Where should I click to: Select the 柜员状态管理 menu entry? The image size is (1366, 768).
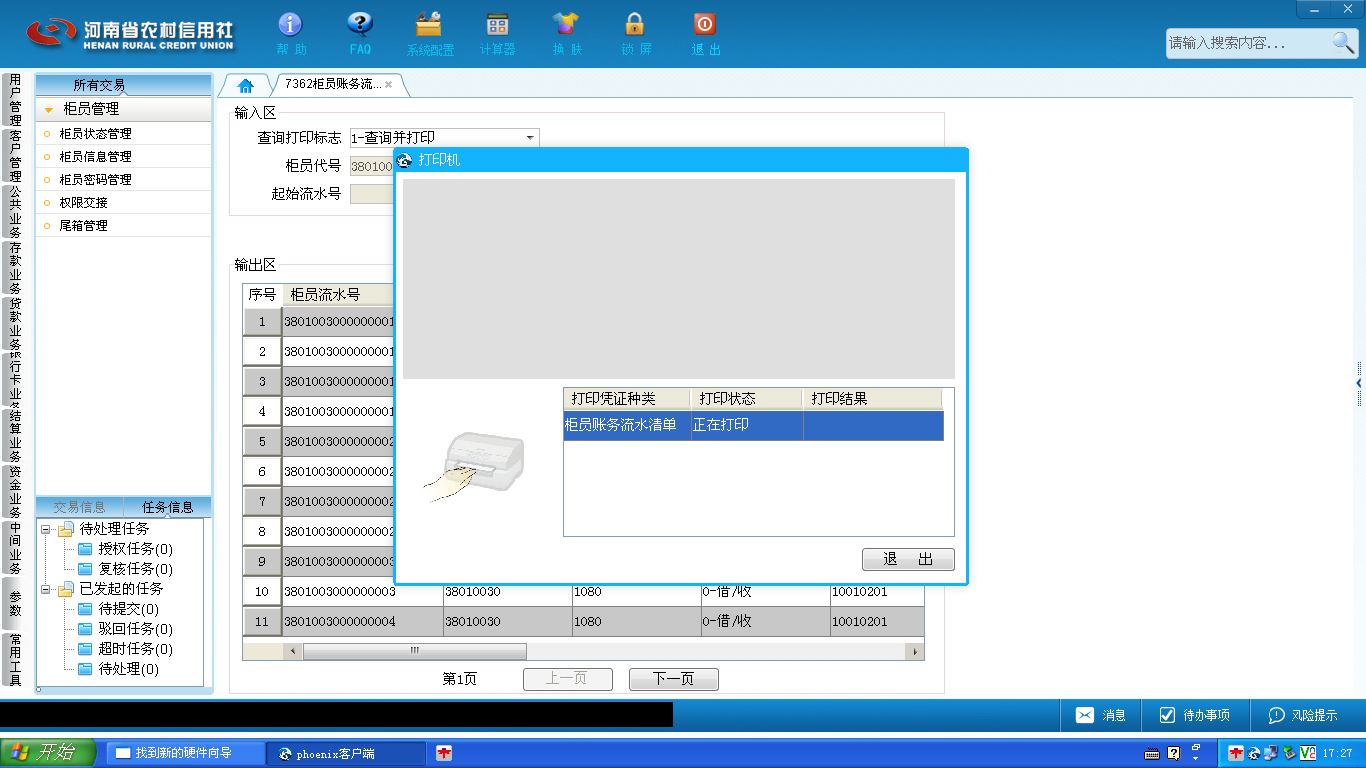click(x=95, y=133)
